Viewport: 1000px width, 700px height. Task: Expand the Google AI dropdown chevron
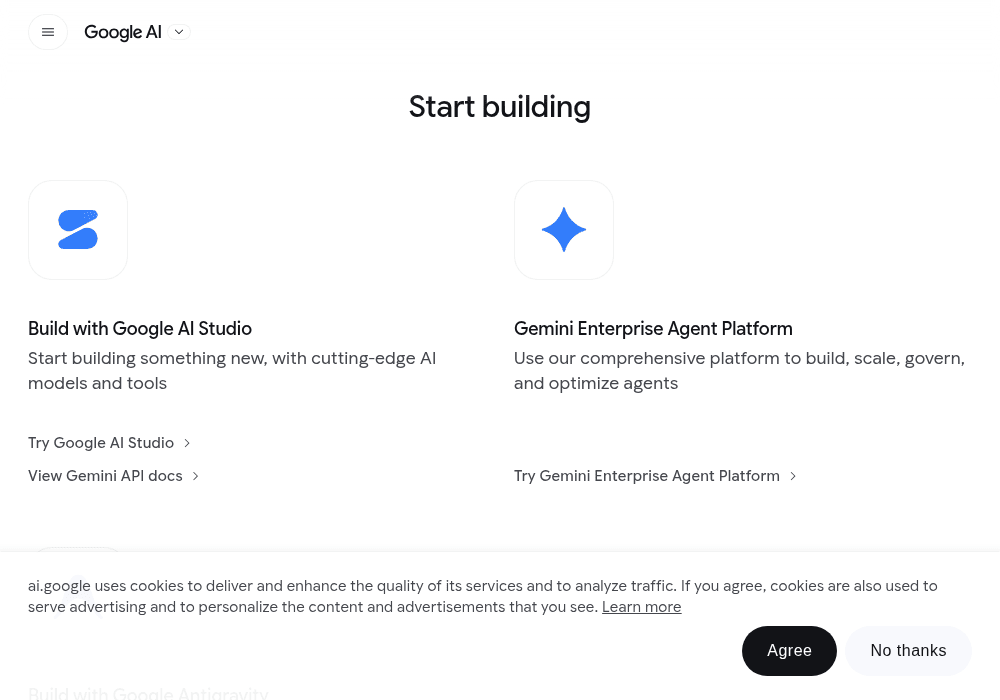click(179, 32)
